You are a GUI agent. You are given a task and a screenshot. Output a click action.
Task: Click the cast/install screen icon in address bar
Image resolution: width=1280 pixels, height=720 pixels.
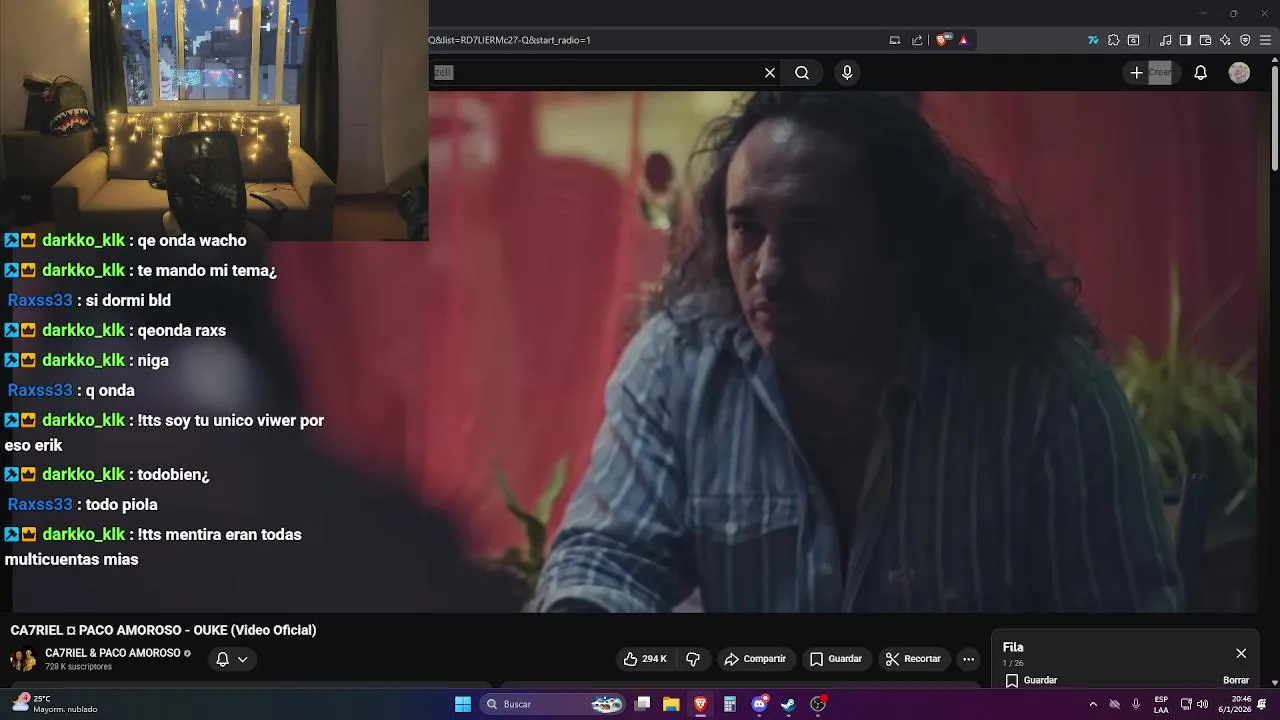pos(895,40)
